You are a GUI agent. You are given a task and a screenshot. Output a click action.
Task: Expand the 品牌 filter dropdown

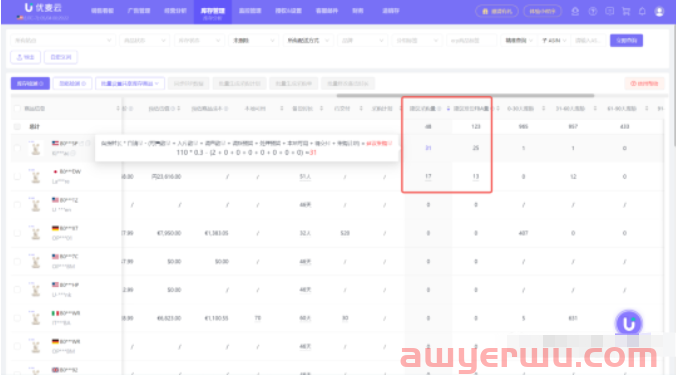362,41
